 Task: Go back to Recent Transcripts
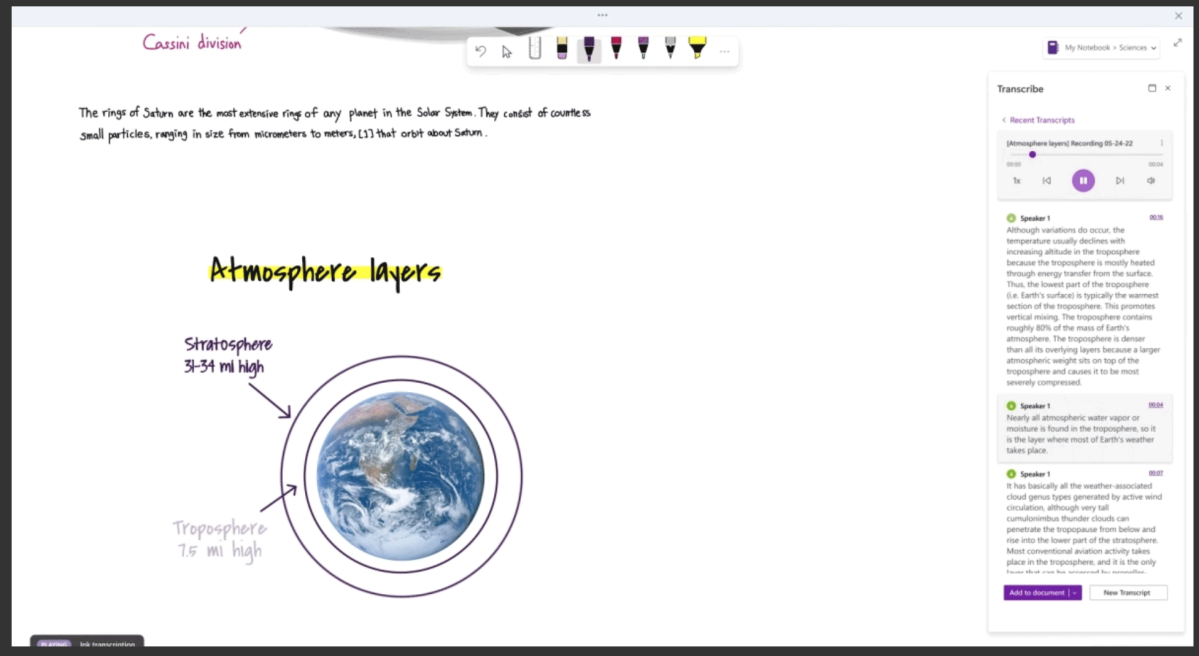[x=1038, y=120]
